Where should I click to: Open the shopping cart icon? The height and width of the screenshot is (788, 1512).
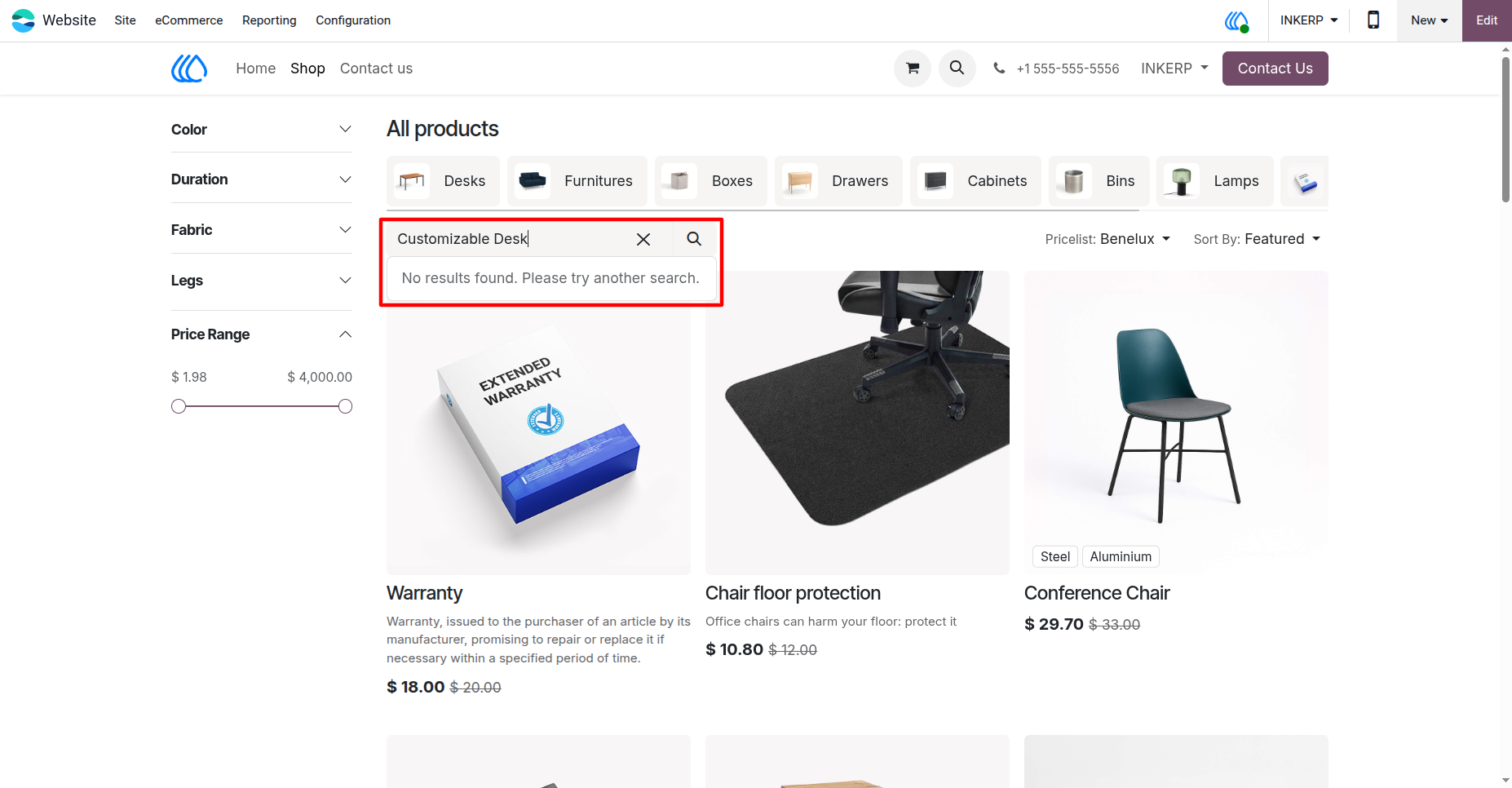point(913,69)
